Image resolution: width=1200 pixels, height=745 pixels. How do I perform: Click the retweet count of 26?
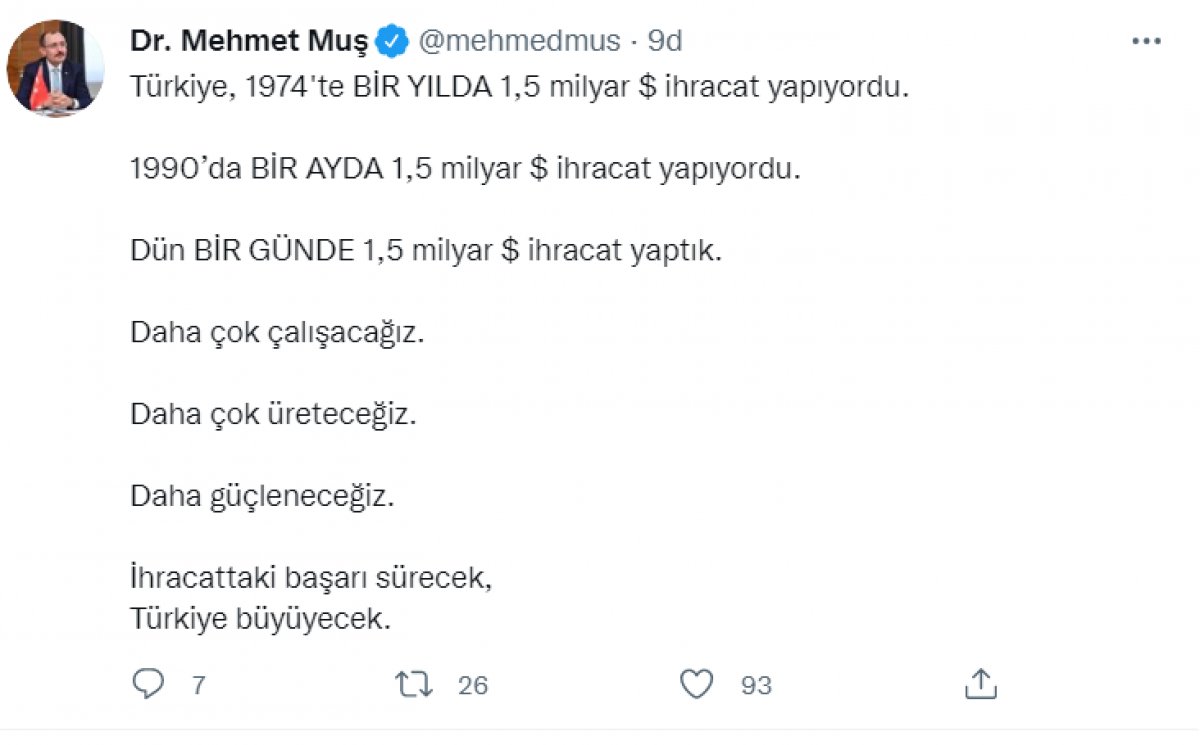coord(472,685)
